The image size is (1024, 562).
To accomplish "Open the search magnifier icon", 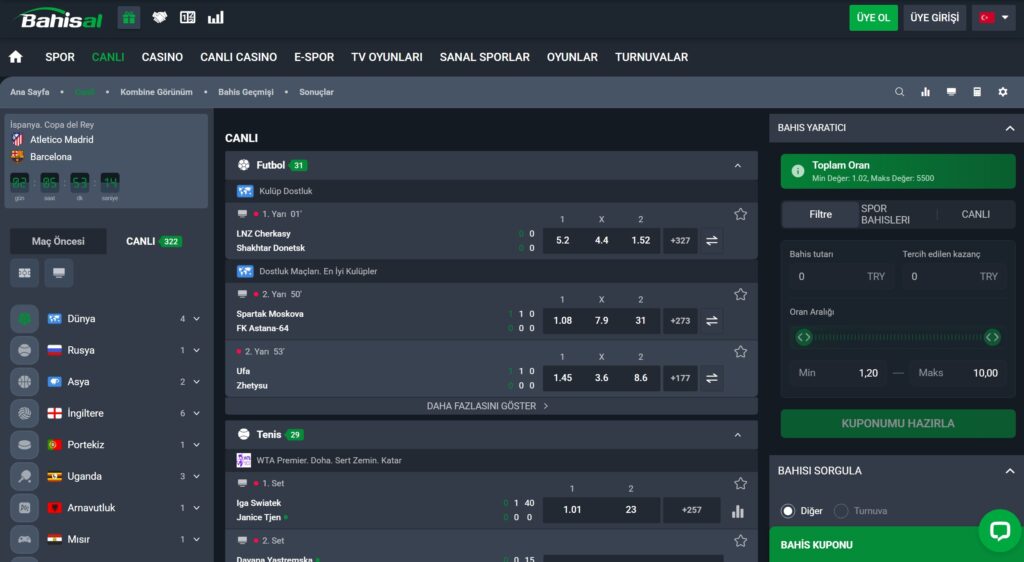I will pos(899,92).
